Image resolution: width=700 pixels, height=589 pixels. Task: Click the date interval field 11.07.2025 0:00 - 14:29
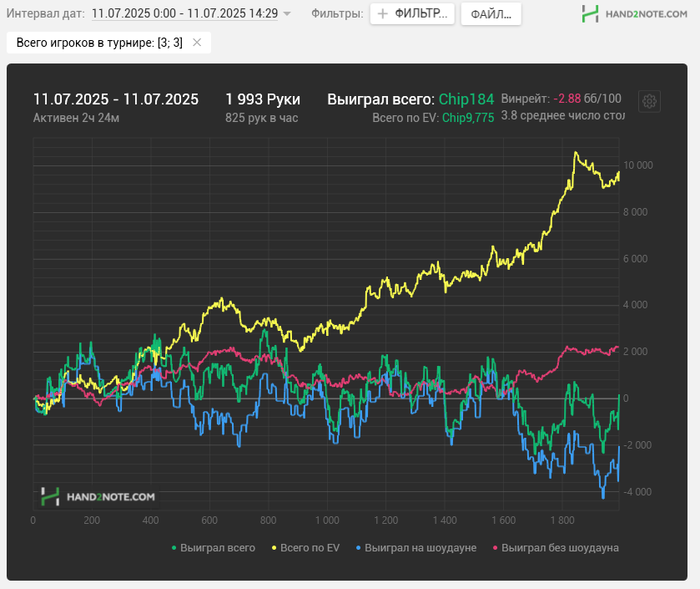click(185, 13)
